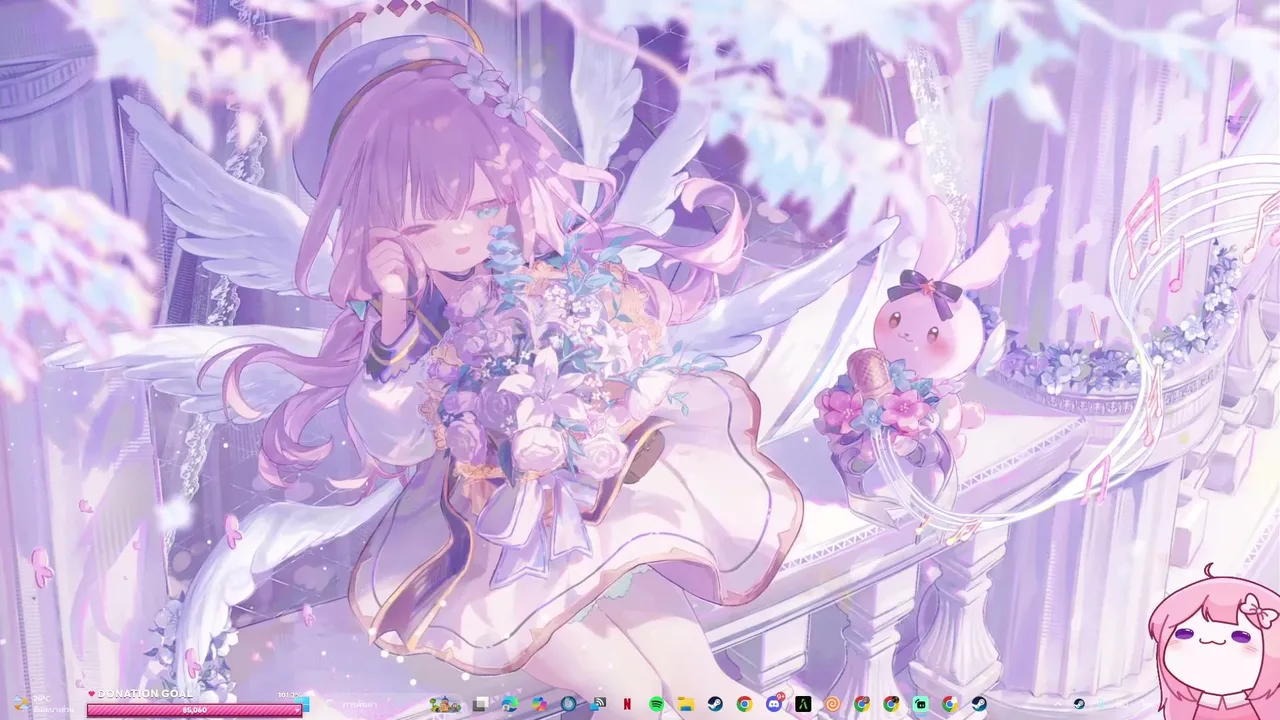Open the search highlight village icon

[445, 704]
